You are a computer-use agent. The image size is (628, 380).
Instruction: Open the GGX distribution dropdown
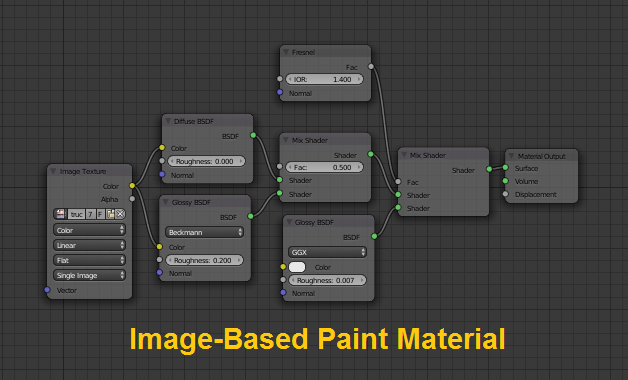327,252
